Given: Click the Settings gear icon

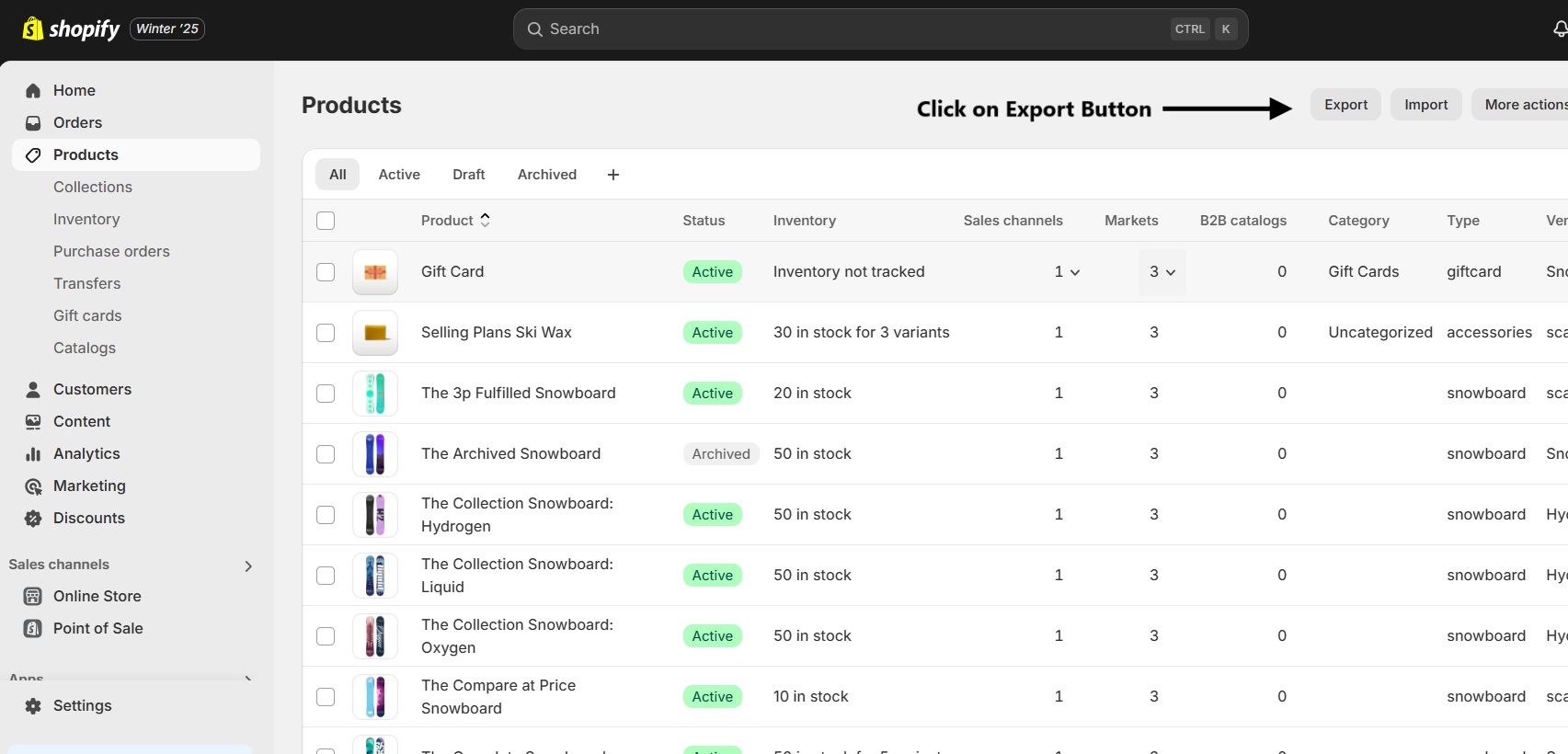Looking at the screenshot, I should [x=33, y=705].
